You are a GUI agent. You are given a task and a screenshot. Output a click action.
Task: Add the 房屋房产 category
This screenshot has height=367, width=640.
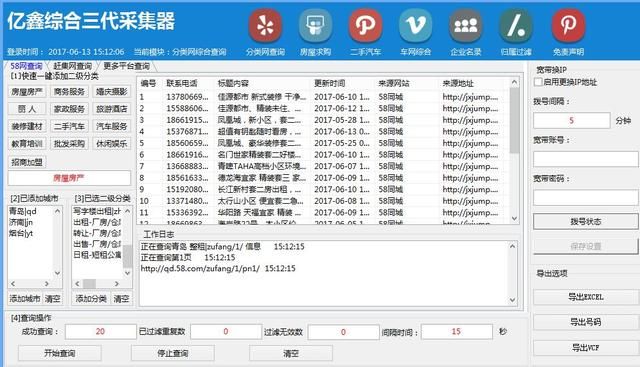(x=27, y=92)
